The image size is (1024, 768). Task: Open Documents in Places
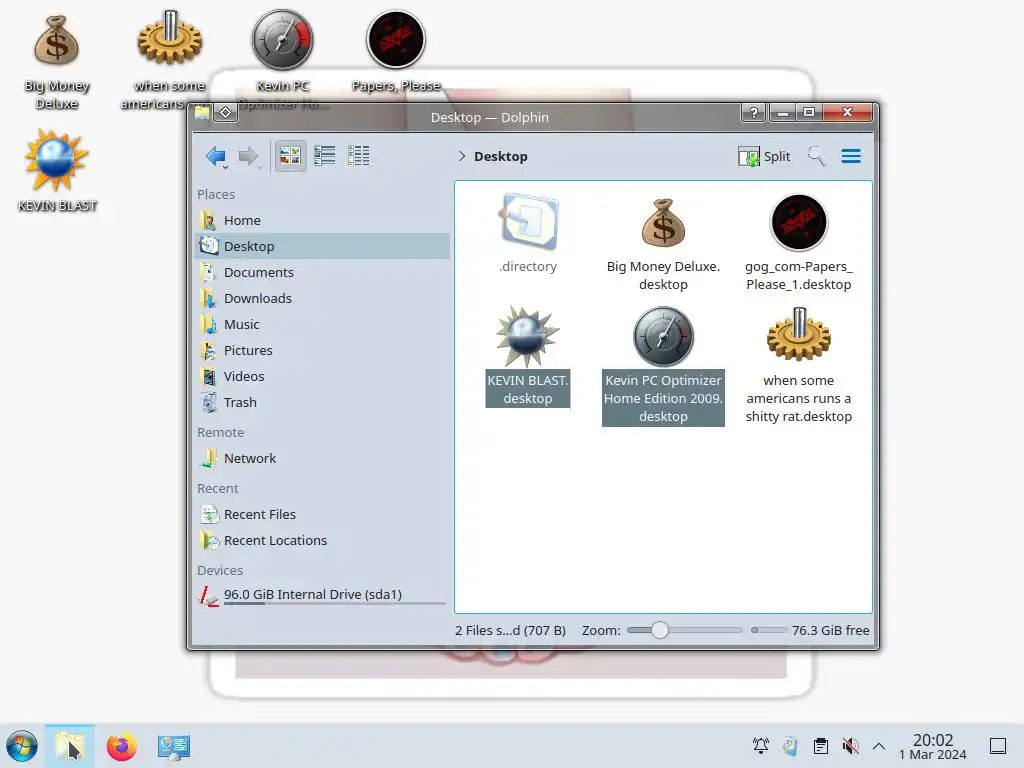(x=323, y=272)
